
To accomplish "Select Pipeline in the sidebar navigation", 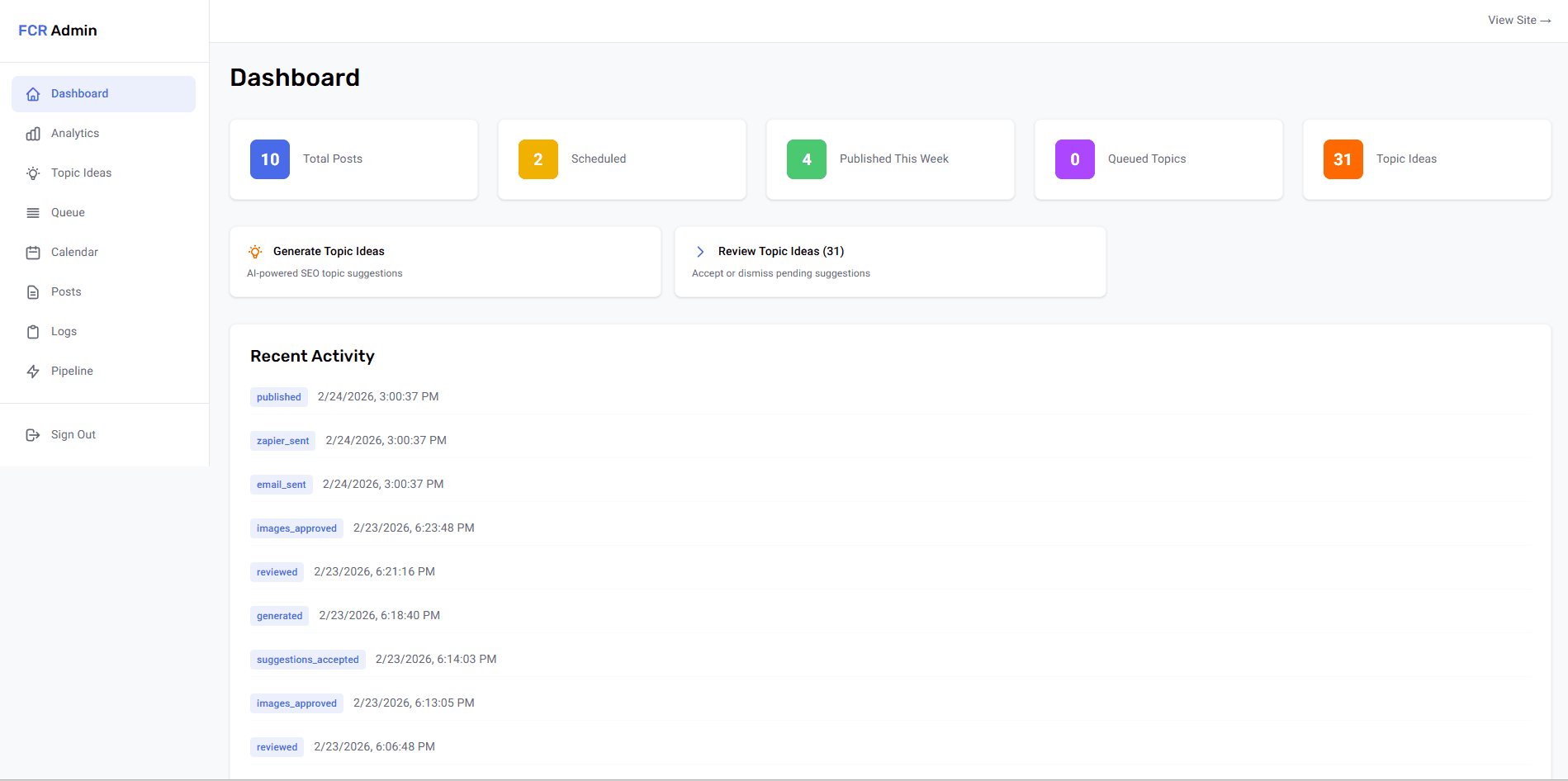I will [x=72, y=371].
